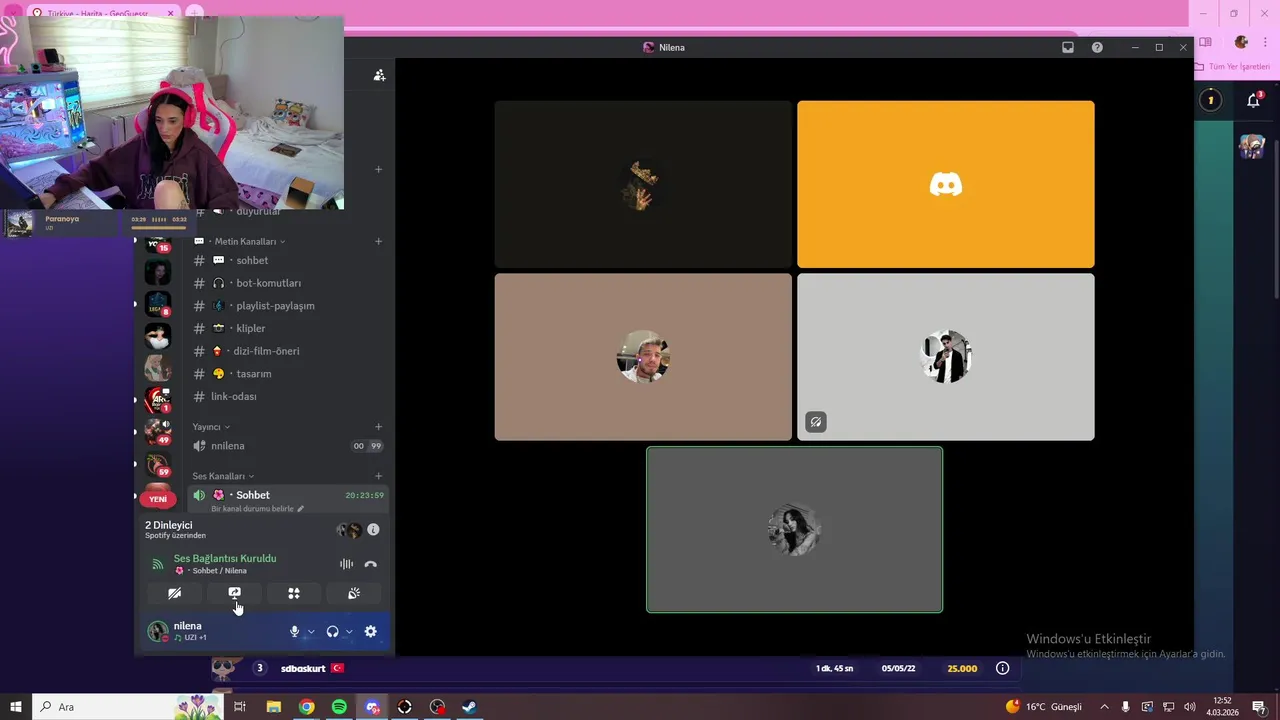Open 'Tüm Yer İşaretleri' bookmarks folder
The width and height of the screenshot is (1280, 720).
click(1233, 66)
